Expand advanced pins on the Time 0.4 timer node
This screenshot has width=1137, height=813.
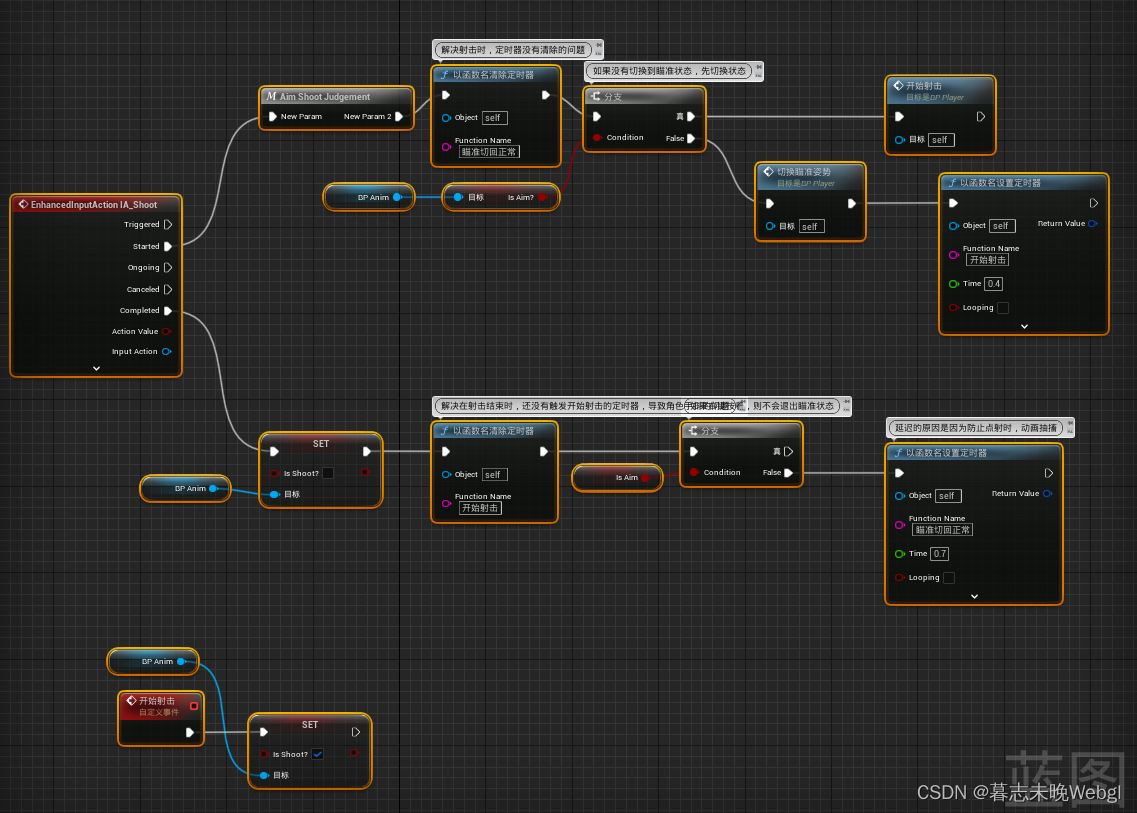tap(1024, 326)
